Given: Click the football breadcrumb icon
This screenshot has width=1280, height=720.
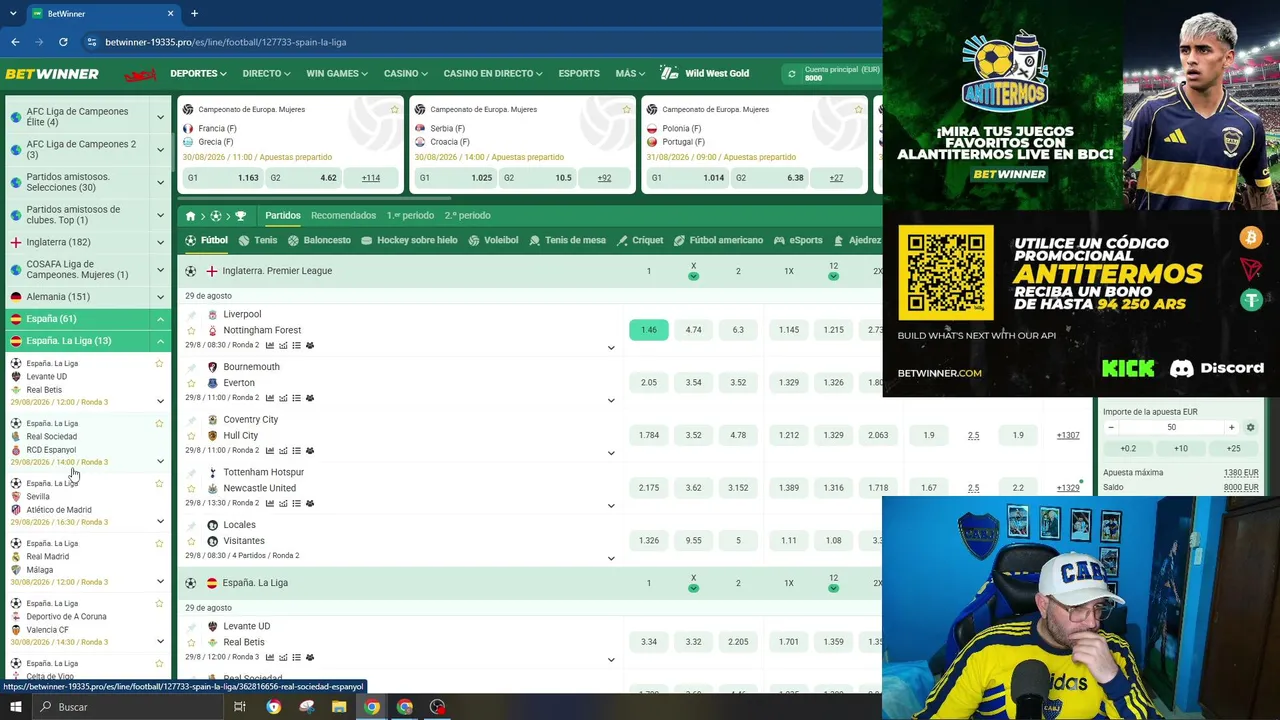Looking at the screenshot, I should pyautogui.click(x=215, y=216).
